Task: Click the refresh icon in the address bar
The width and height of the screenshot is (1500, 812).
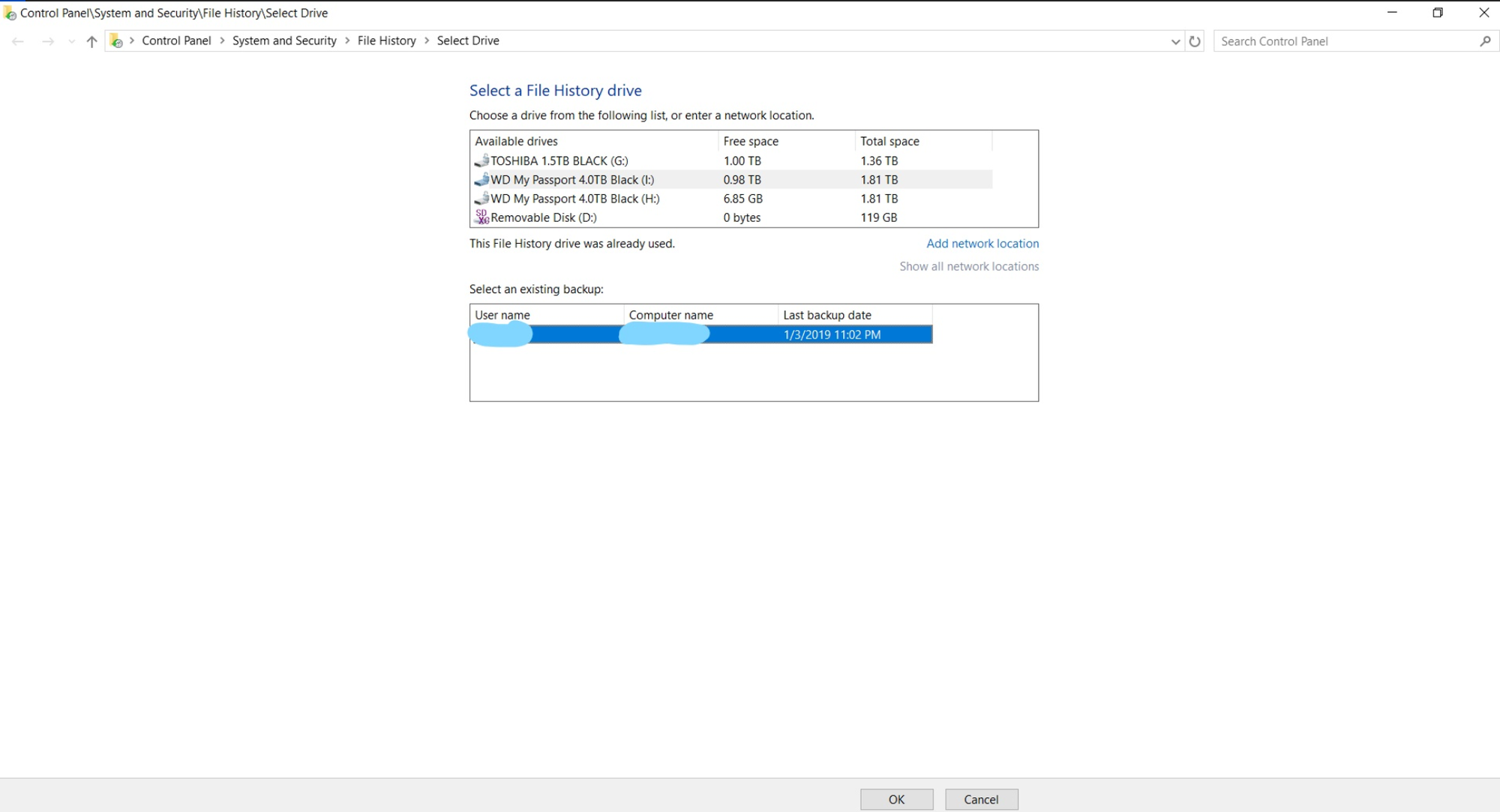Action: click(1194, 41)
